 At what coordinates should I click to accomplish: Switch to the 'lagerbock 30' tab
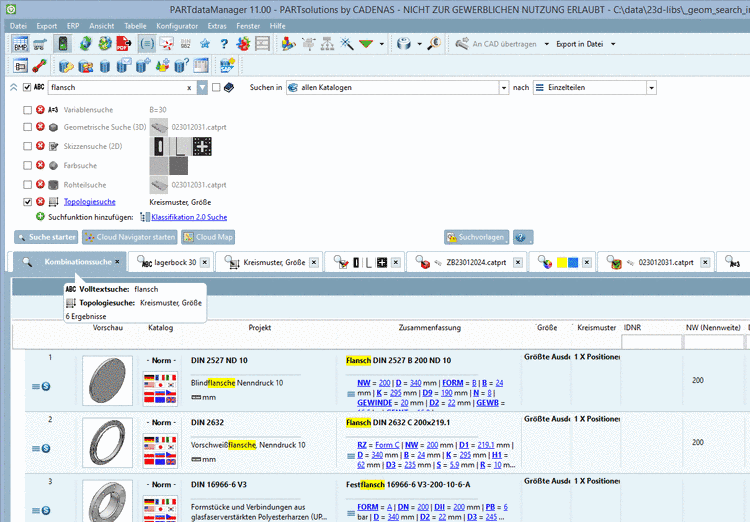click(x=173, y=262)
